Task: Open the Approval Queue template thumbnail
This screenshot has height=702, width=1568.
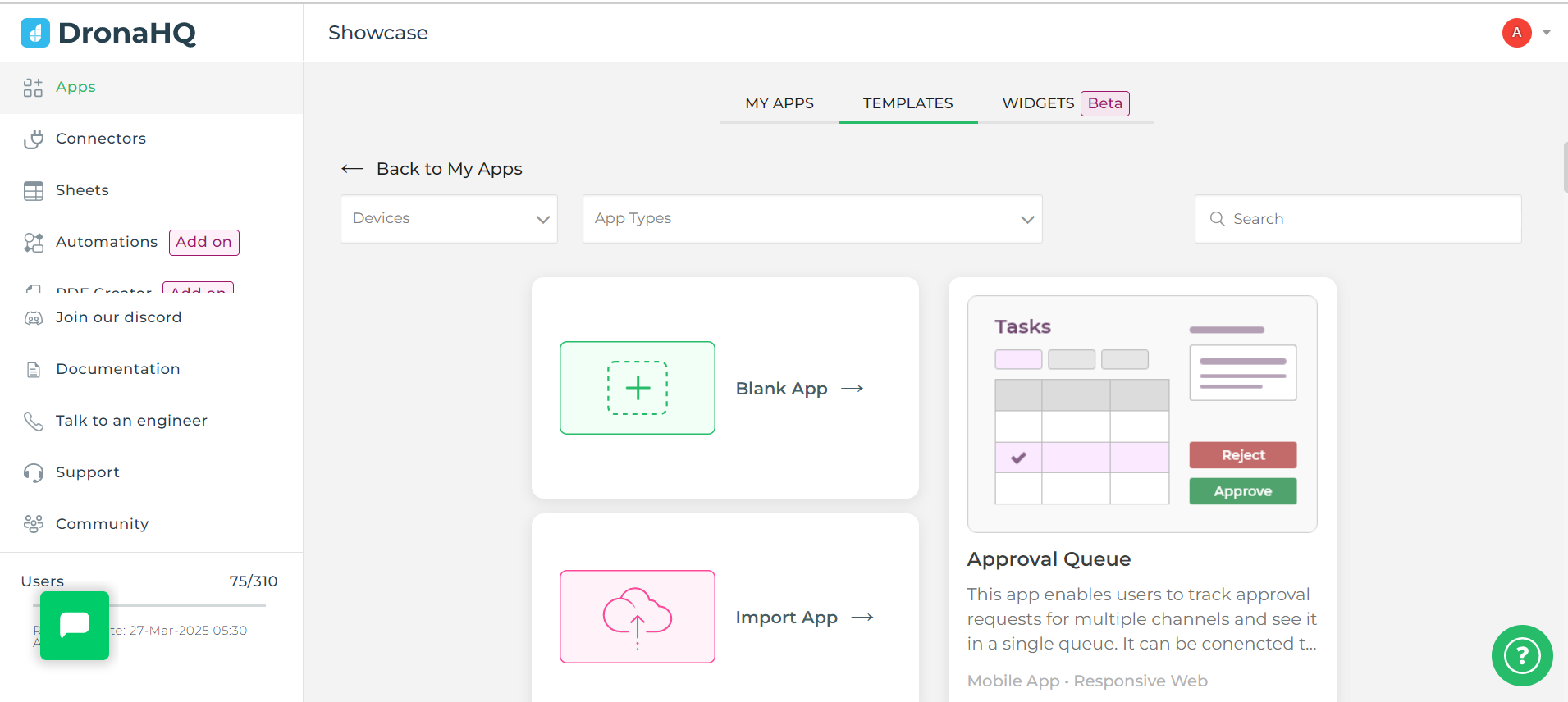Action: [x=1141, y=414]
